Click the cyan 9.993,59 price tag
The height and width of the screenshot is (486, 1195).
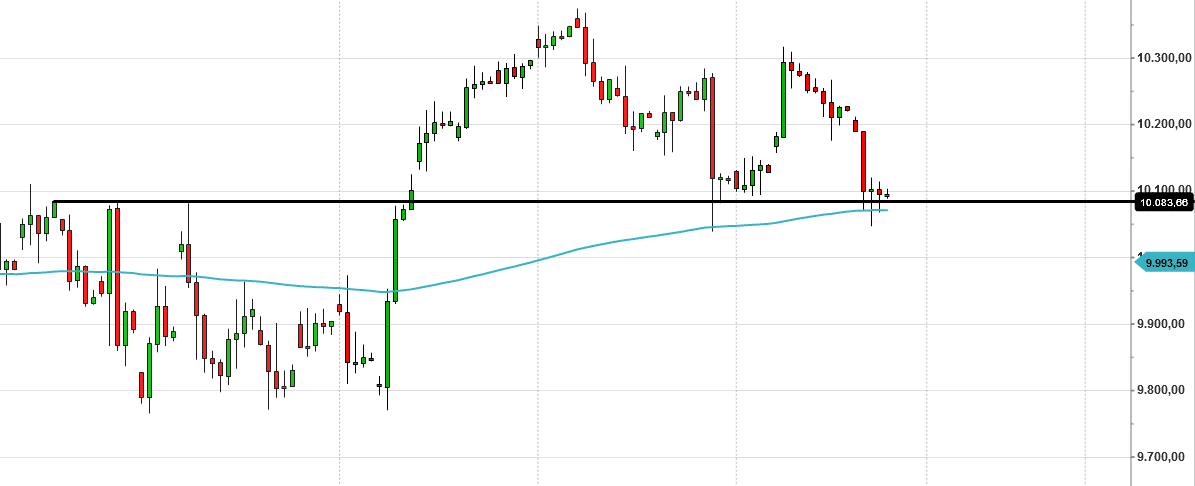click(1164, 263)
